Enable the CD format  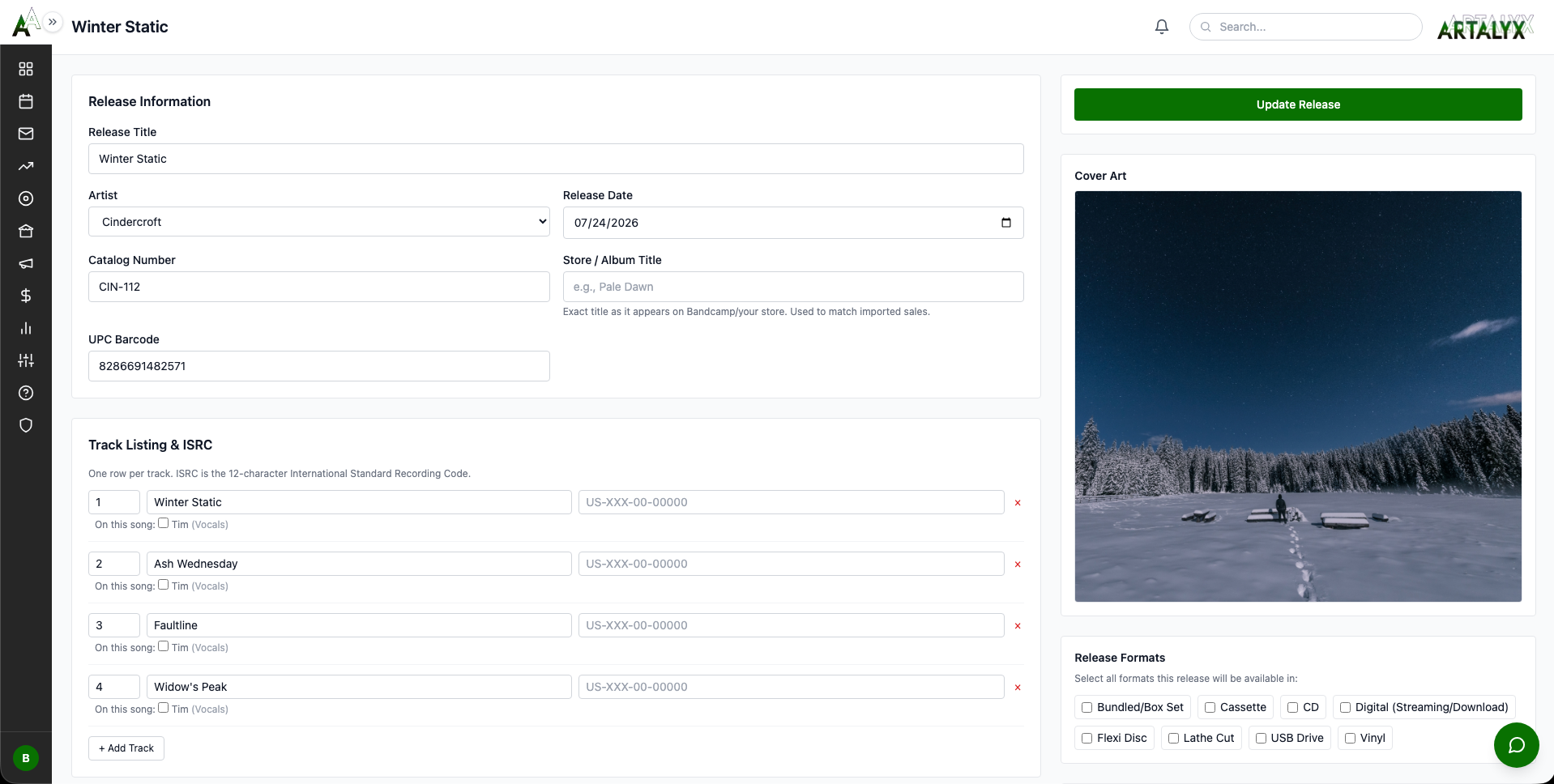1293,707
